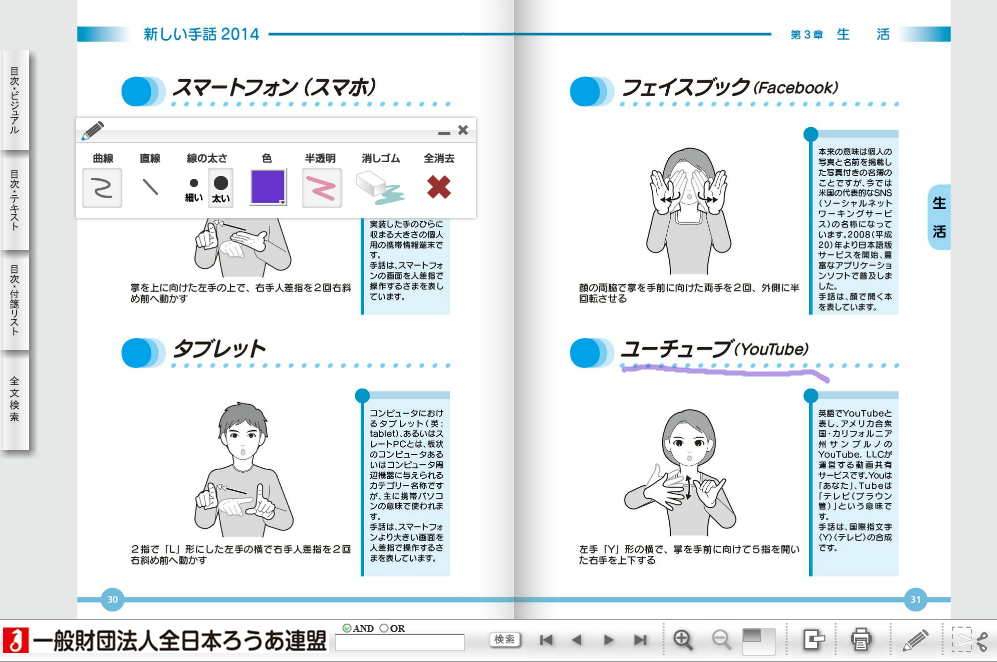Click the 生活 chapter side tab

coord(939,217)
